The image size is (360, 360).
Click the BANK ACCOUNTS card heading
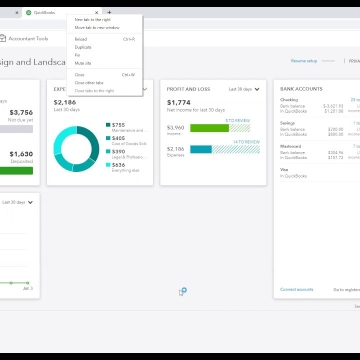click(x=301, y=89)
